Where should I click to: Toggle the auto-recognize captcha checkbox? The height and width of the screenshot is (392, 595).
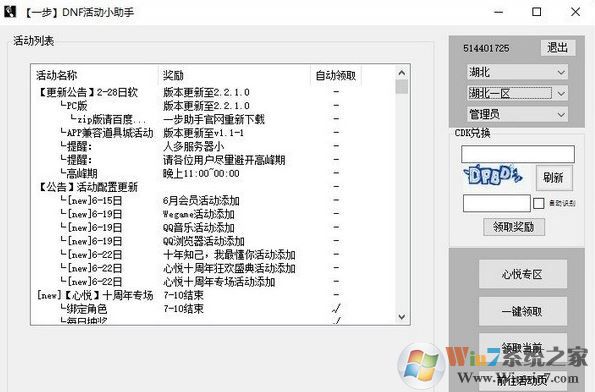pos(538,203)
